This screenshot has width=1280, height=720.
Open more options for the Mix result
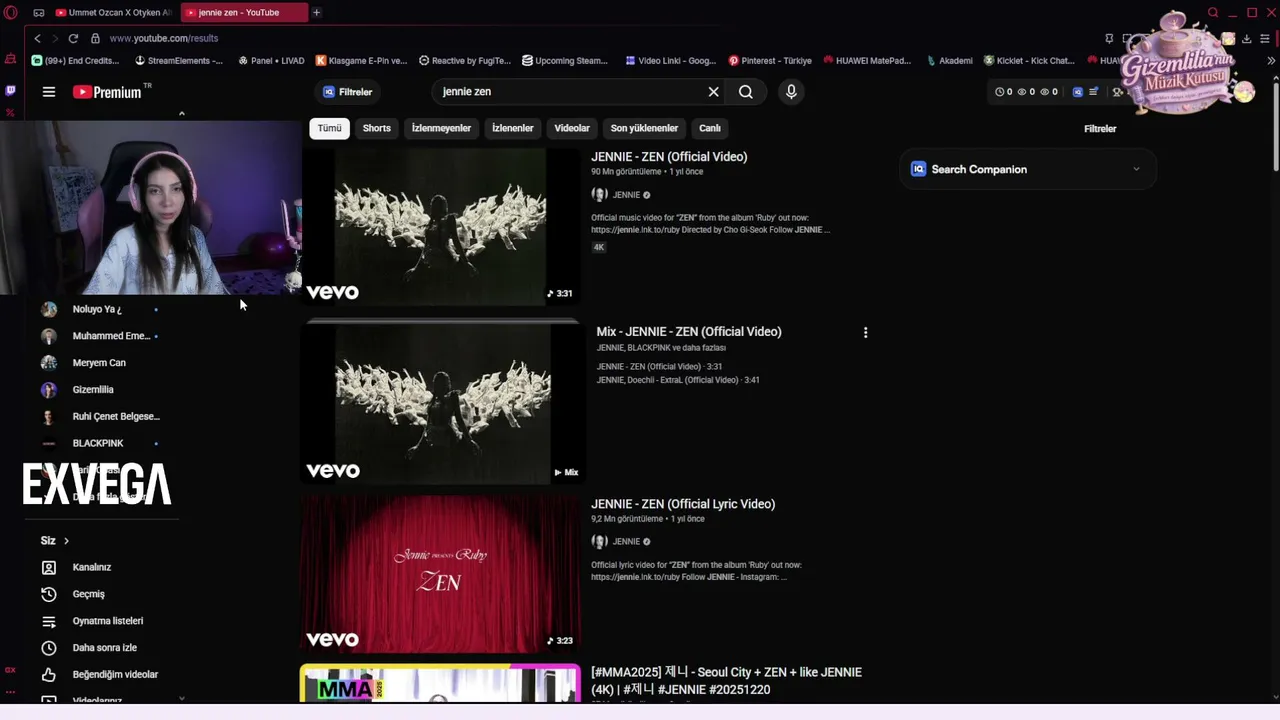point(865,332)
